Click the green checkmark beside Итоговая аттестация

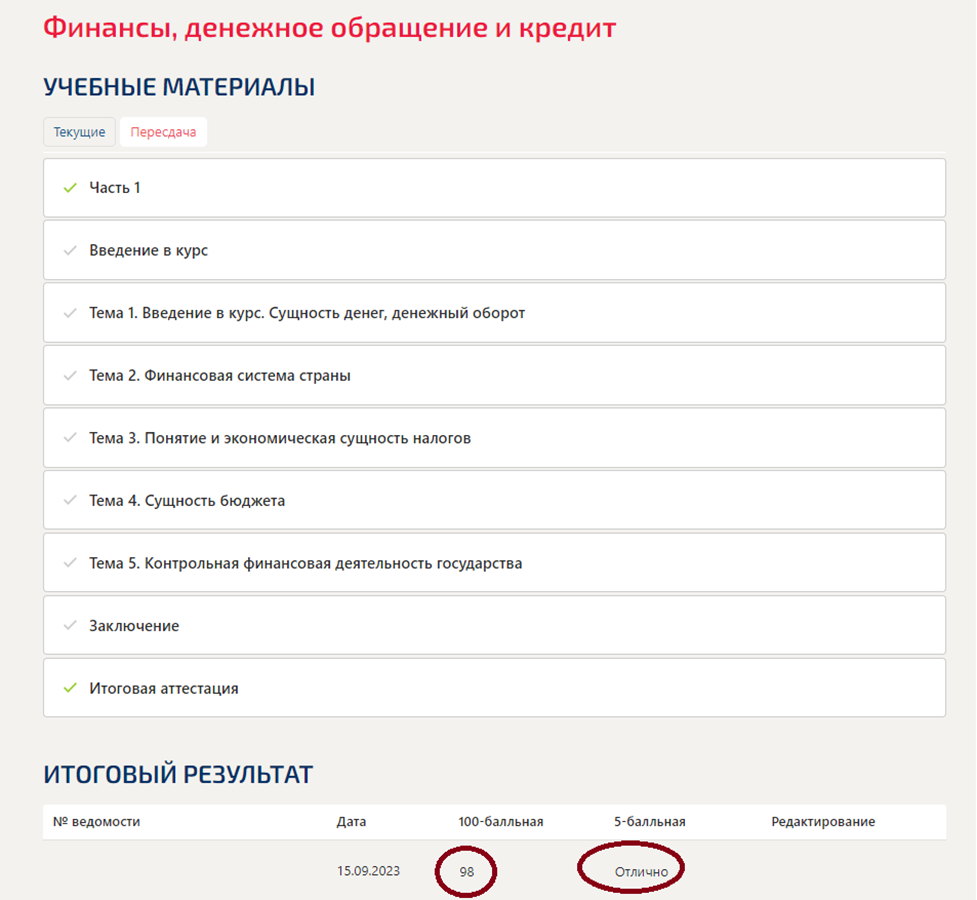click(x=70, y=688)
